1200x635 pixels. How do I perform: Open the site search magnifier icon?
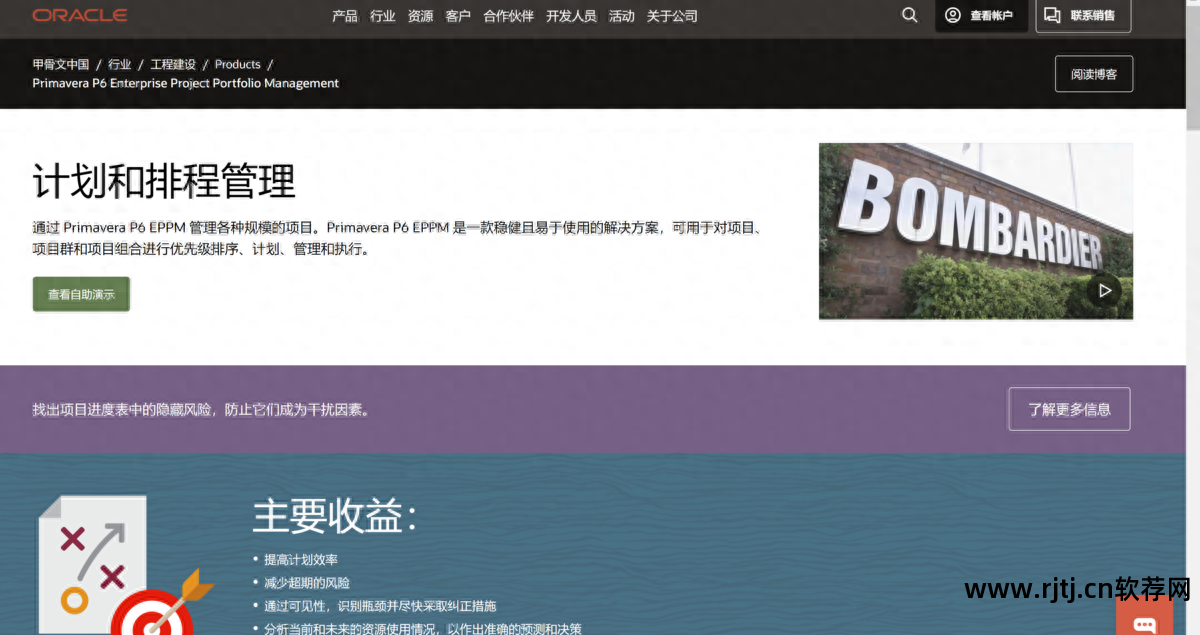click(x=908, y=15)
